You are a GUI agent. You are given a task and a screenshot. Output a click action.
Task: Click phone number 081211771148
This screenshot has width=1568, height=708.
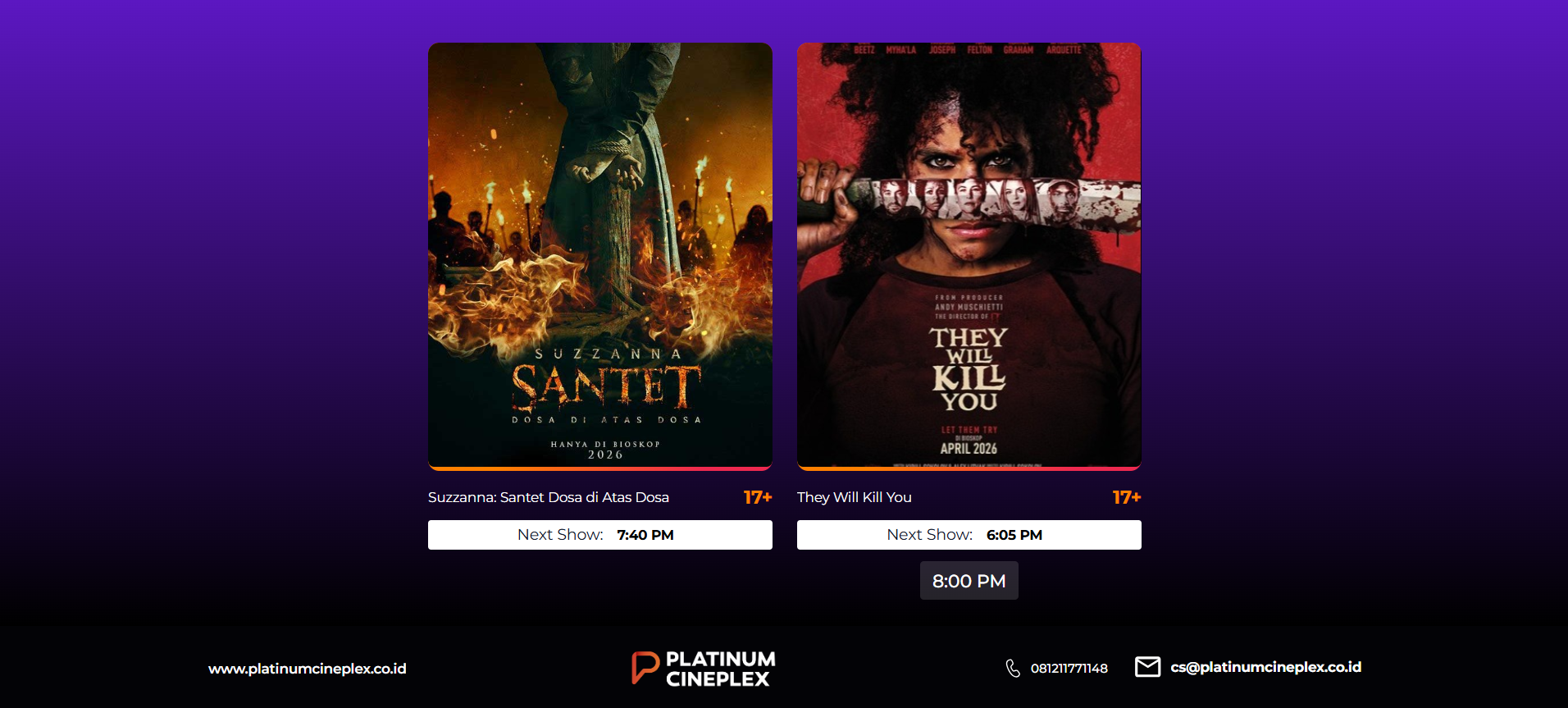[x=1069, y=669]
